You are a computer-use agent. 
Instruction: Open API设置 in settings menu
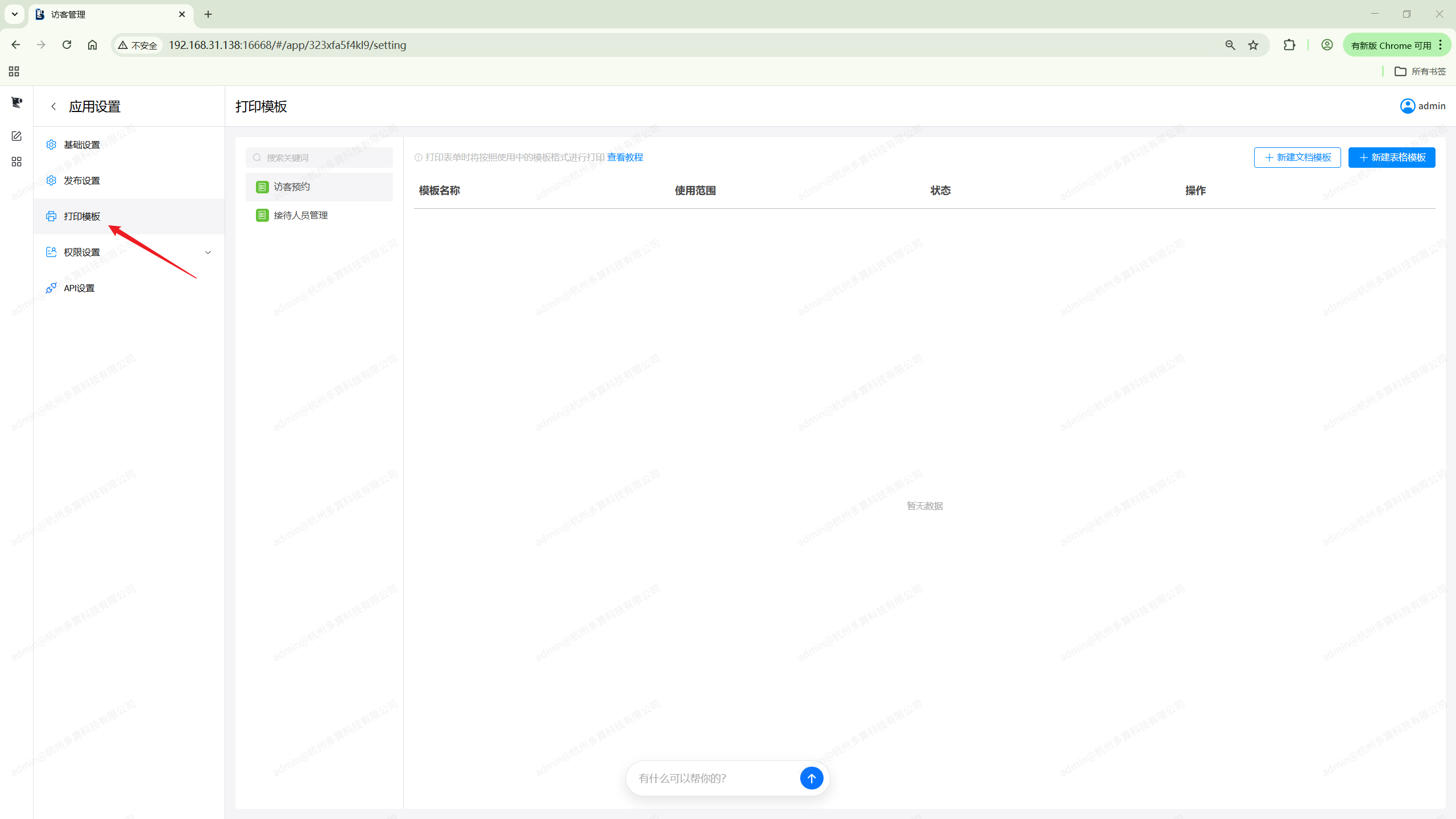(79, 288)
